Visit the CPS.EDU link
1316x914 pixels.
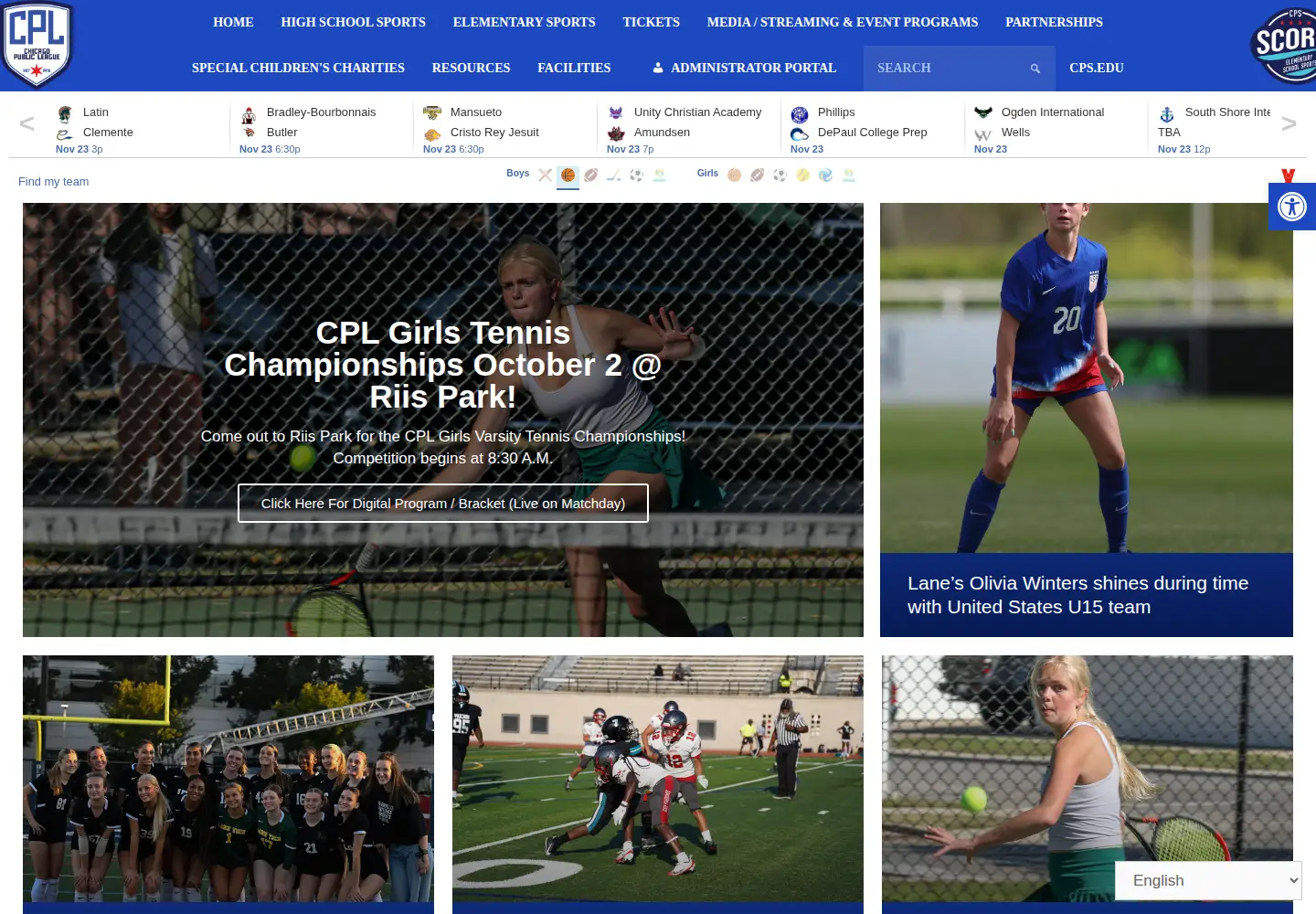[1096, 68]
